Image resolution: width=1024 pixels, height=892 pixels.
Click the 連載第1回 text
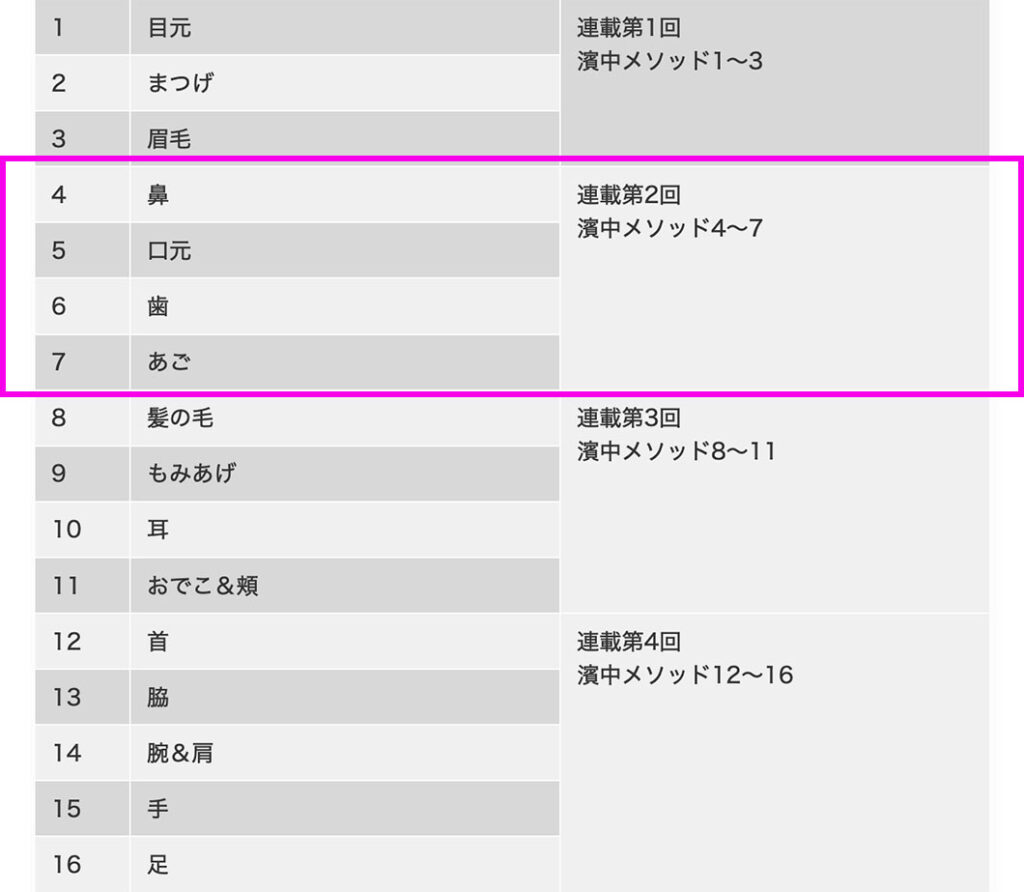(x=628, y=28)
